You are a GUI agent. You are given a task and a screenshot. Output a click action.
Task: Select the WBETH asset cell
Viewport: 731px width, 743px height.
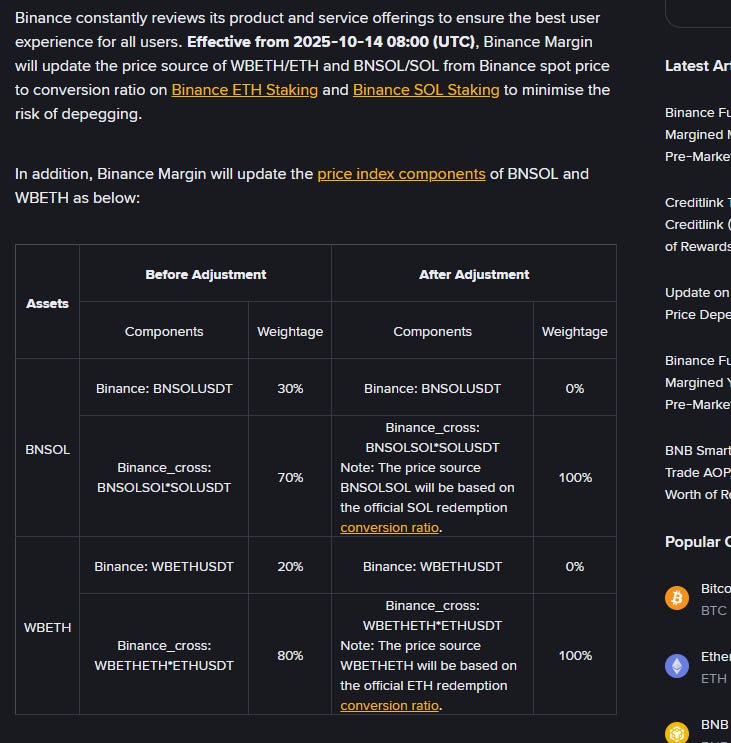47,627
